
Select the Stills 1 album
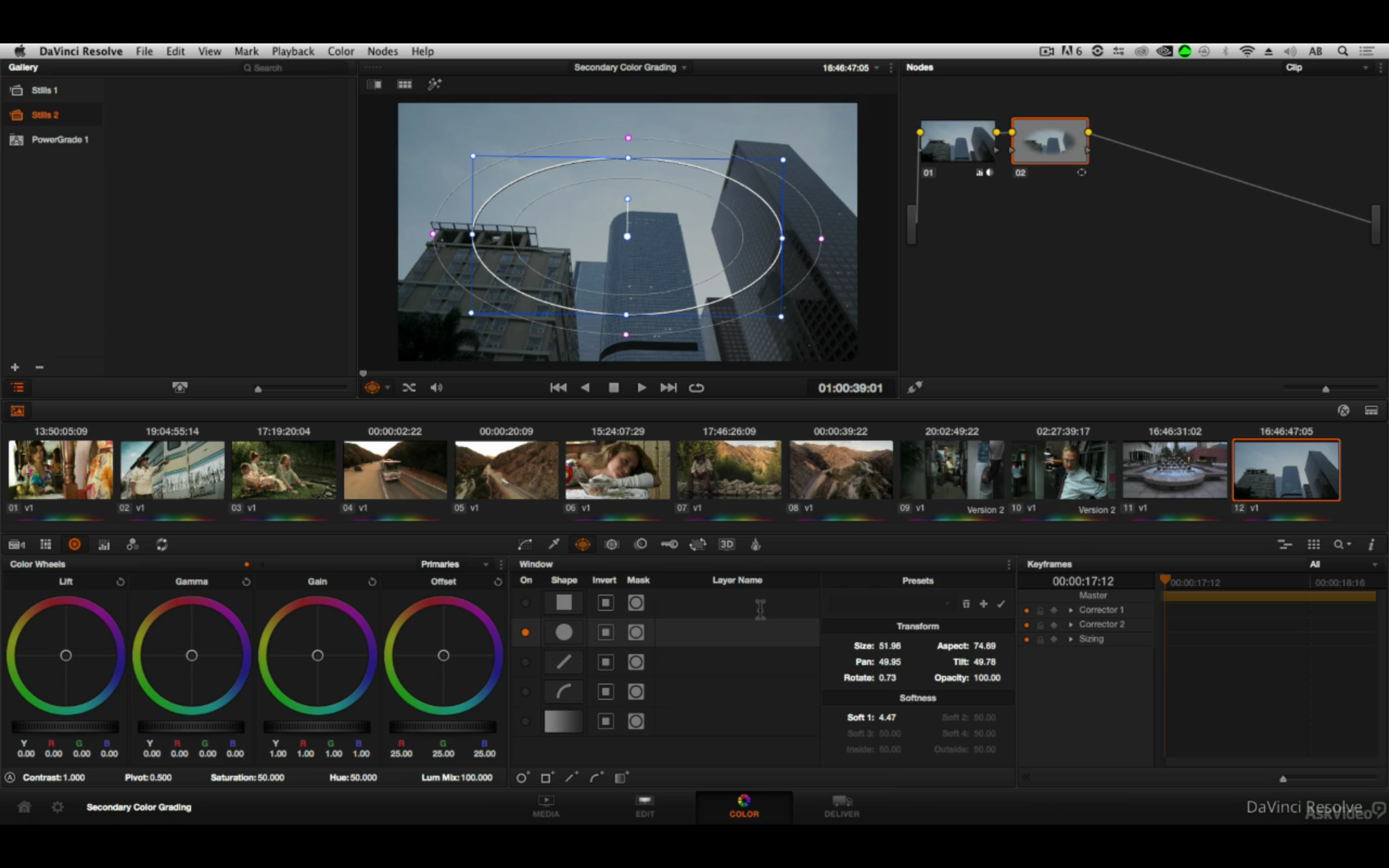point(45,90)
